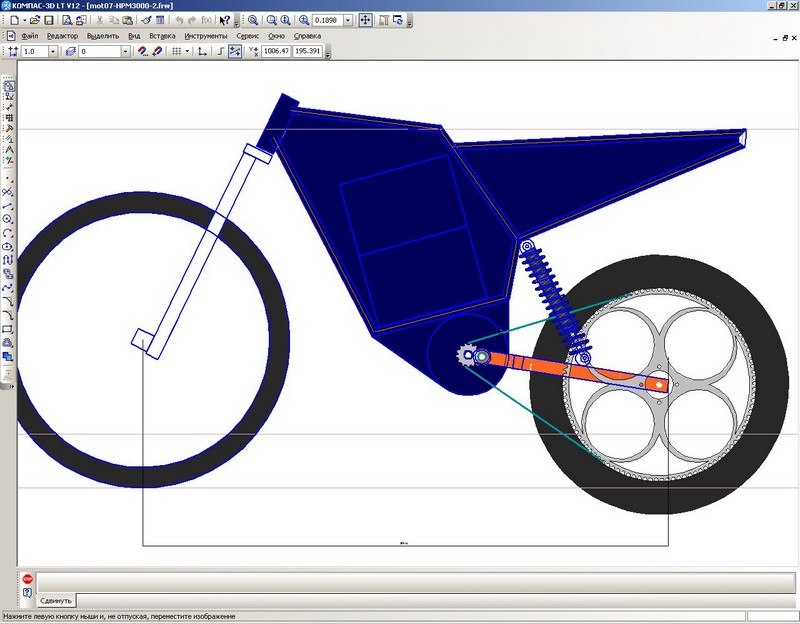The height and width of the screenshot is (624, 800).
Task: Click the context help pointer icon
Action: coord(225,20)
